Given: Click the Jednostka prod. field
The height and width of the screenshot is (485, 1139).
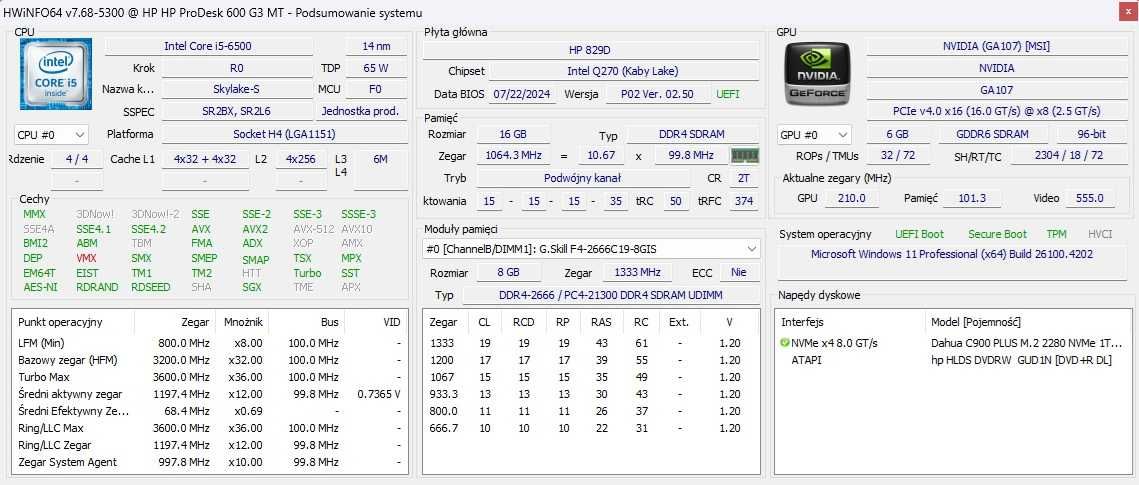Looking at the screenshot, I should tap(360, 111).
